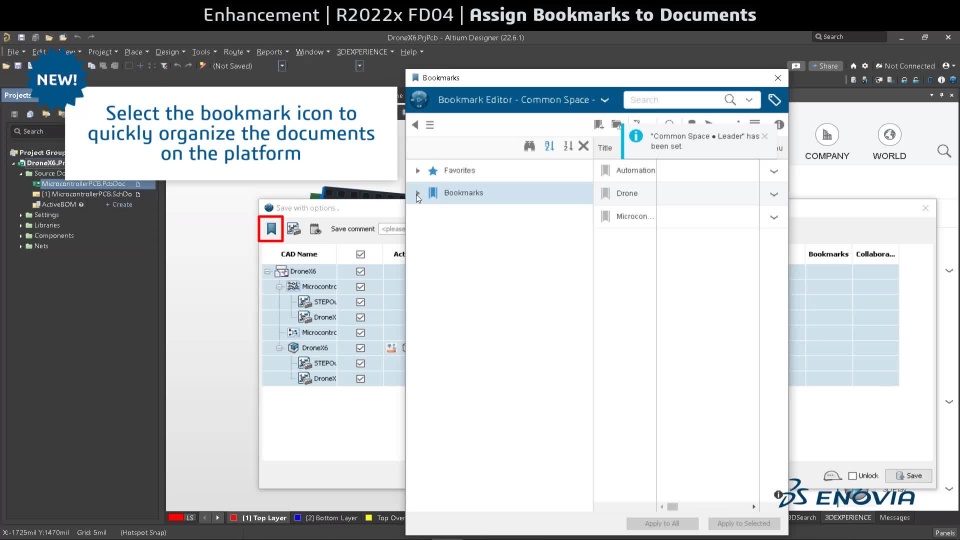Uncheck the second Microcontrc row checkbox
Image resolution: width=960 pixels, height=540 pixels.
click(x=361, y=332)
